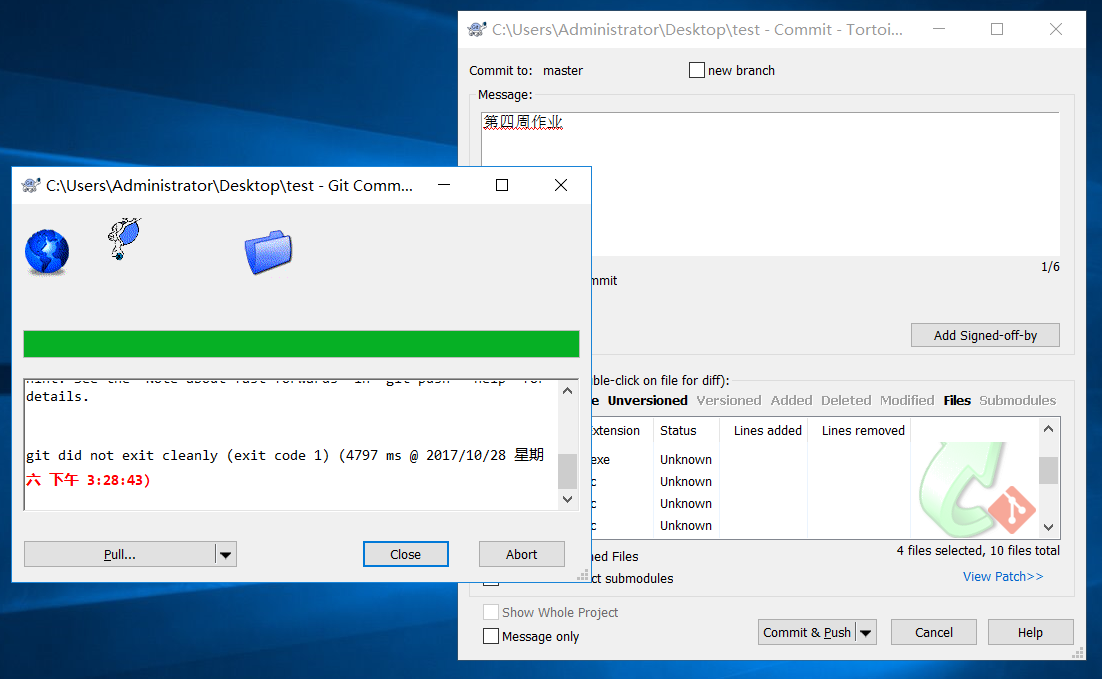The image size is (1102, 679).
Task: Expand the Commit & Push dropdown arrow
Action: coord(866,633)
